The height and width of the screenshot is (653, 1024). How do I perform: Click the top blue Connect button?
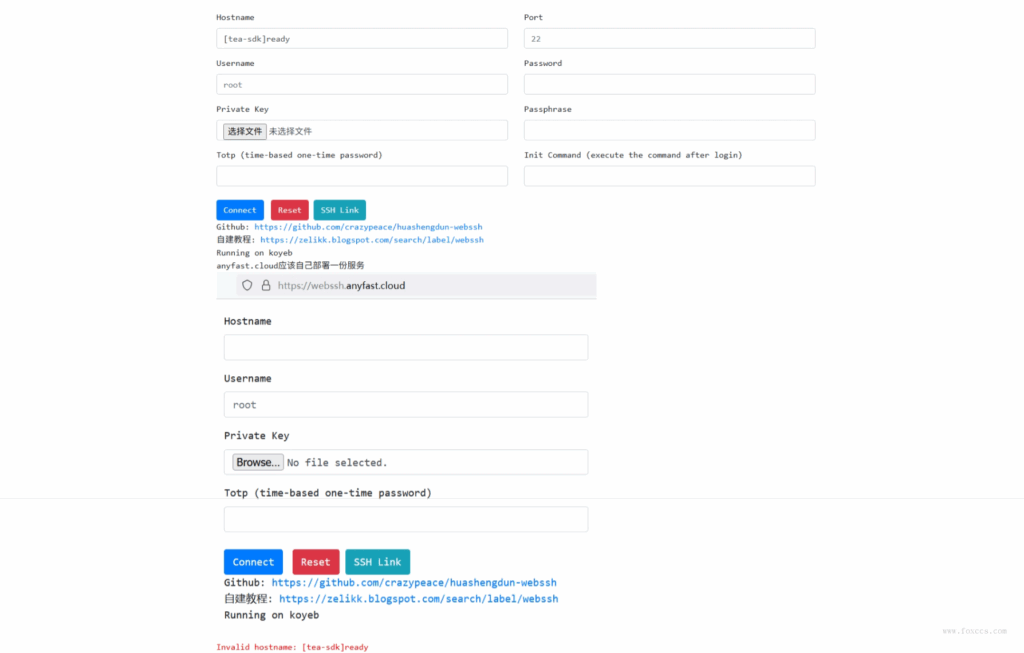[x=240, y=210]
